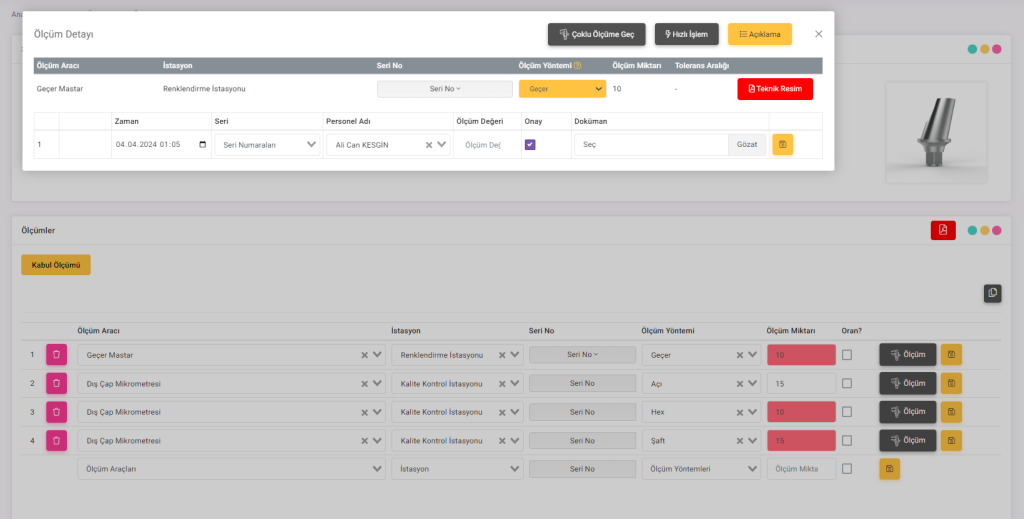Screen dimensions: 1024x519
Task: Click the Çoklu Ölçüme Geç button
Action: pos(596,34)
